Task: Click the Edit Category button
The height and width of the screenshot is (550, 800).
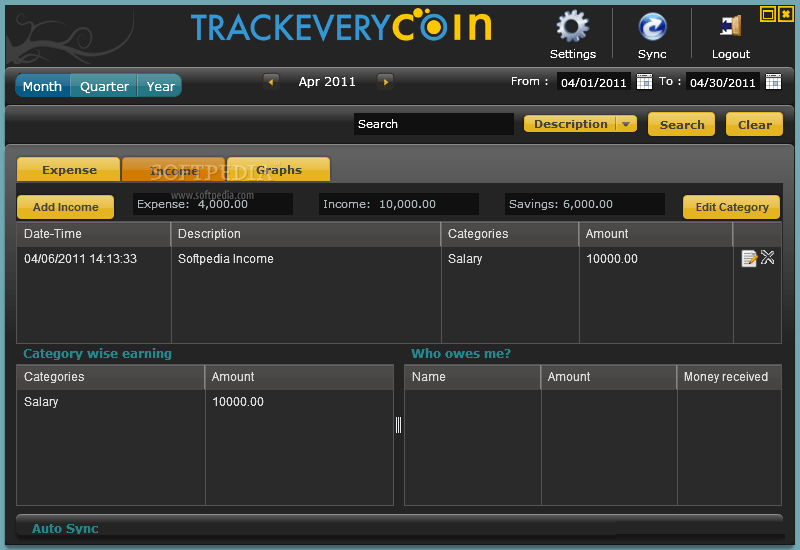Action: coord(732,207)
